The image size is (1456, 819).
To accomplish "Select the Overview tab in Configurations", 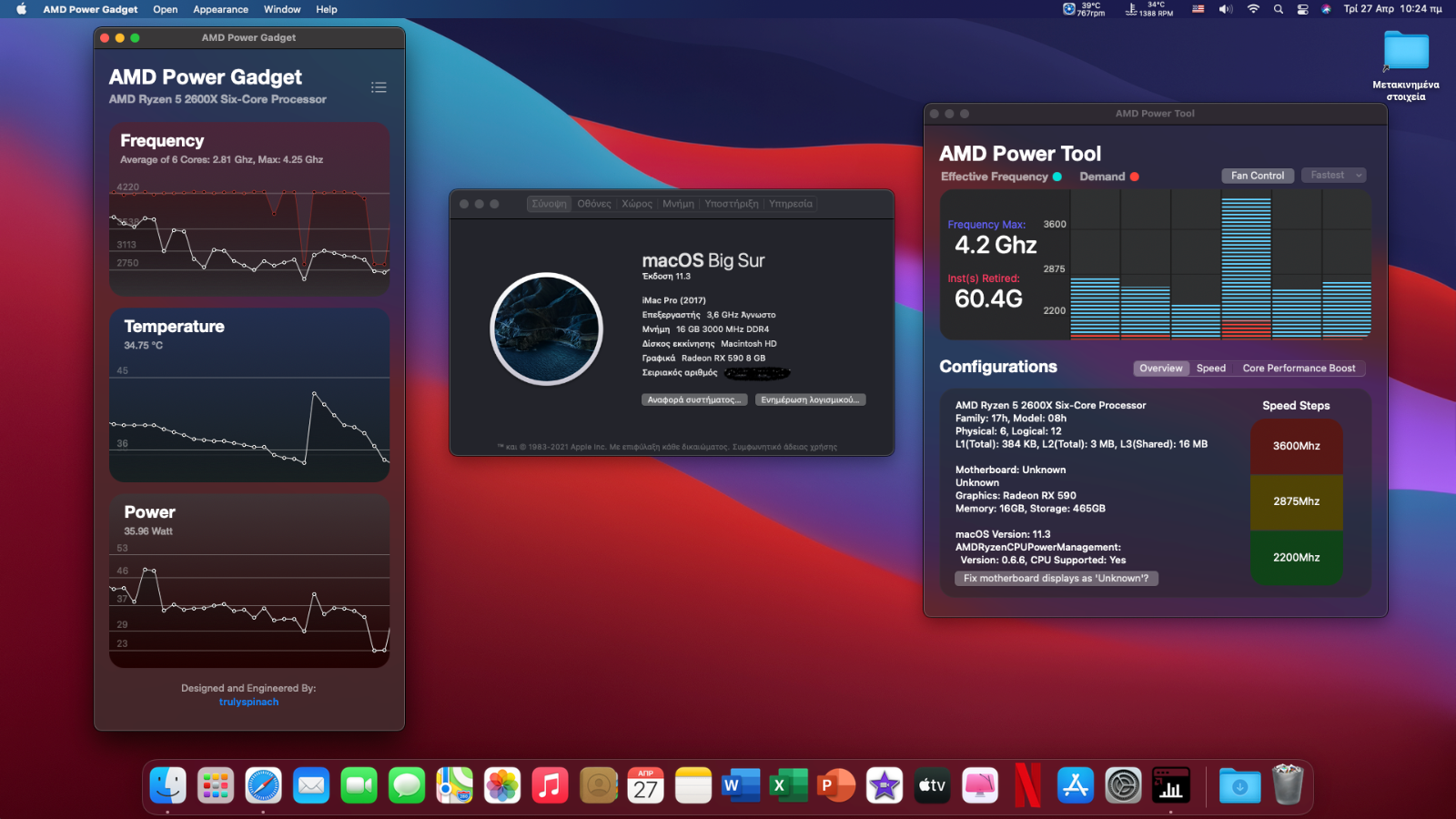I will click(1161, 369).
